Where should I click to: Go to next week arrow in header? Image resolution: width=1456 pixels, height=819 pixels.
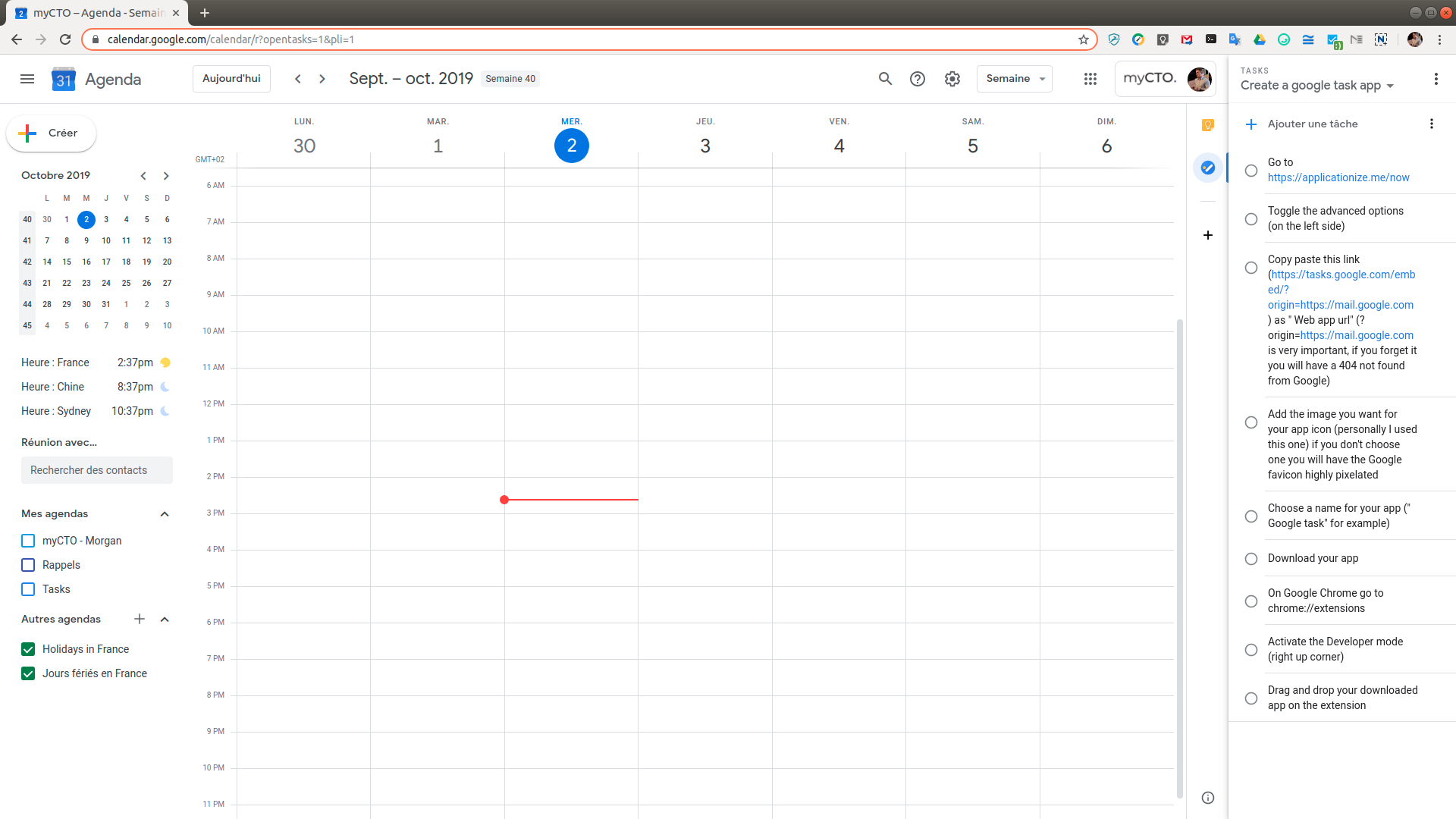coord(322,79)
